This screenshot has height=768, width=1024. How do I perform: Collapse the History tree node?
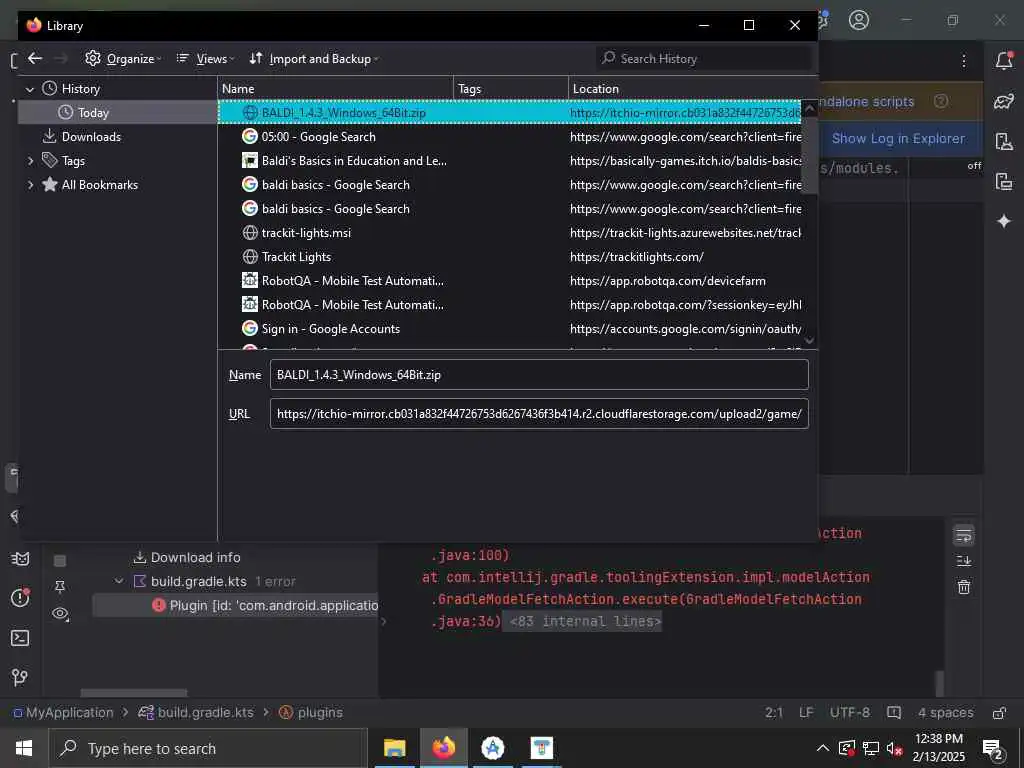click(29, 89)
